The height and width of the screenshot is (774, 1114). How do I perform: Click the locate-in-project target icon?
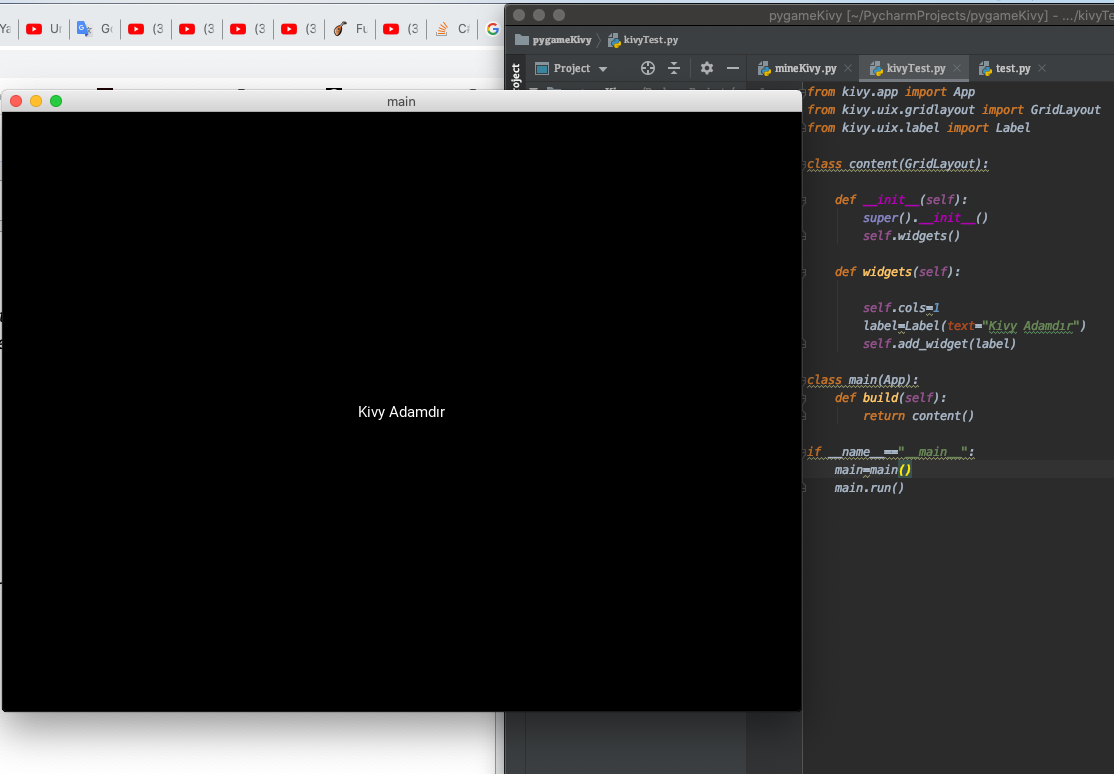pyautogui.click(x=648, y=68)
